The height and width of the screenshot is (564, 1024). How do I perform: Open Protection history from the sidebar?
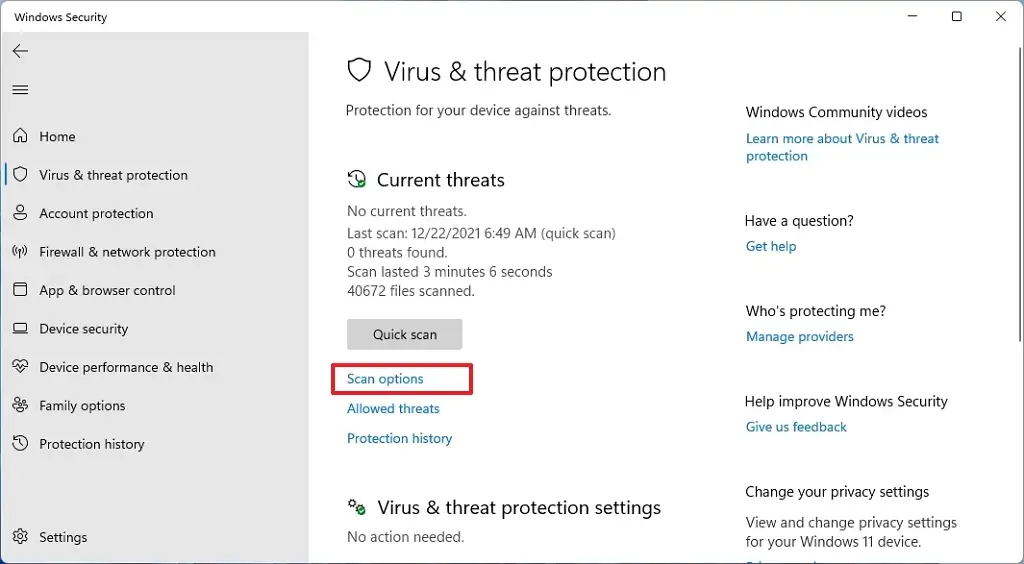[x=91, y=444]
